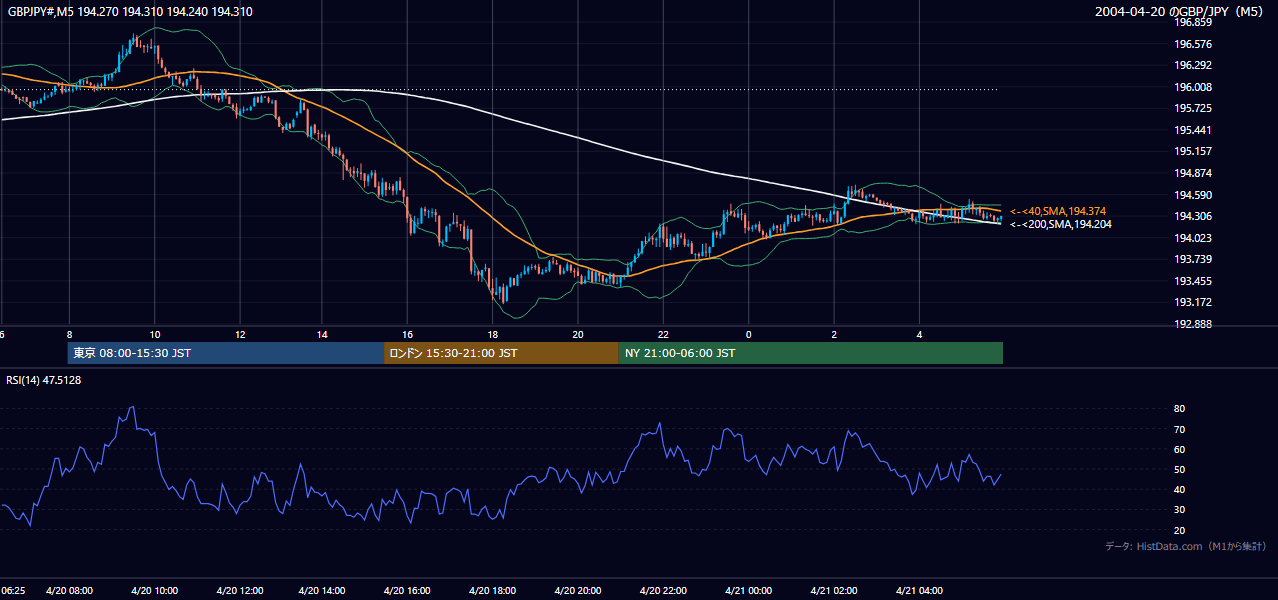
Task: Click the 06:25 bottom time label
Action: (x=13, y=591)
